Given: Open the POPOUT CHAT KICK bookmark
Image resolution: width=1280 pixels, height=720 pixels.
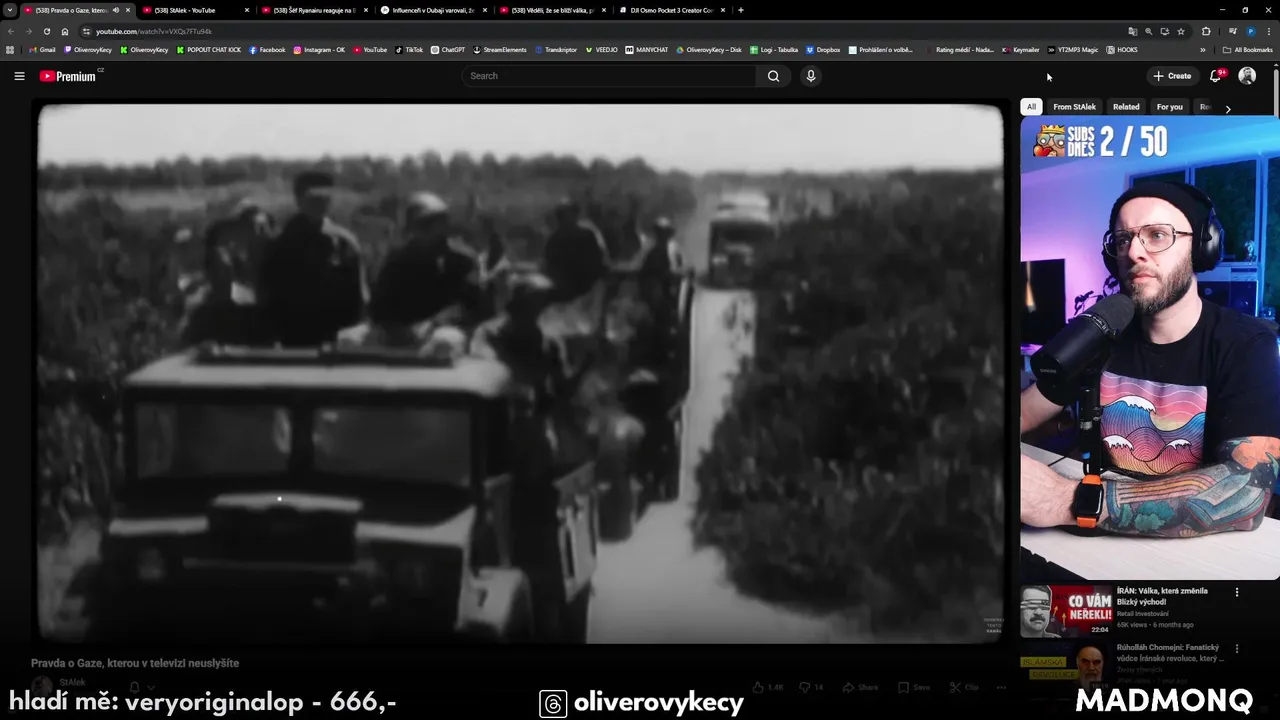Looking at the screenshot, I should point(209,49).
